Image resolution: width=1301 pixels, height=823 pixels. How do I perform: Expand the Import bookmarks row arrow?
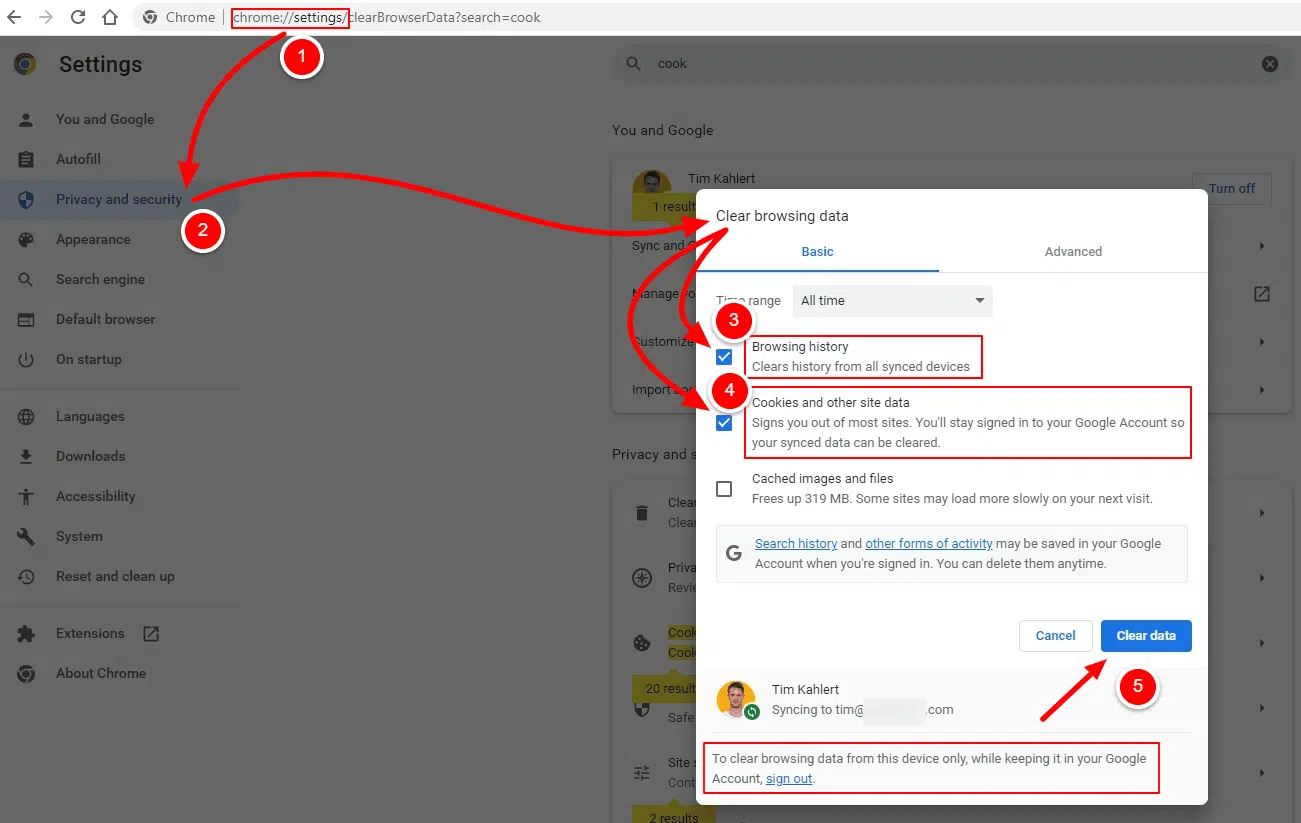pyautogui.click(x=1262, y=390)
